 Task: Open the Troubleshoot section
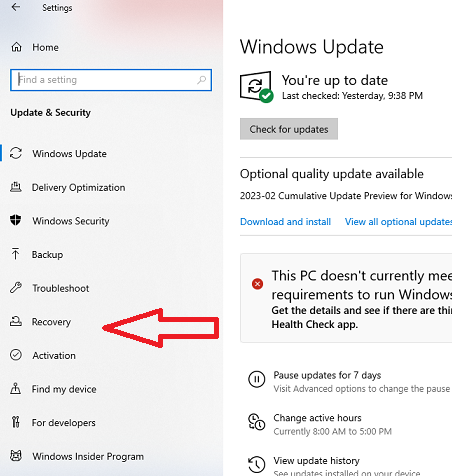pyautogui.click(x=61, y=288)
